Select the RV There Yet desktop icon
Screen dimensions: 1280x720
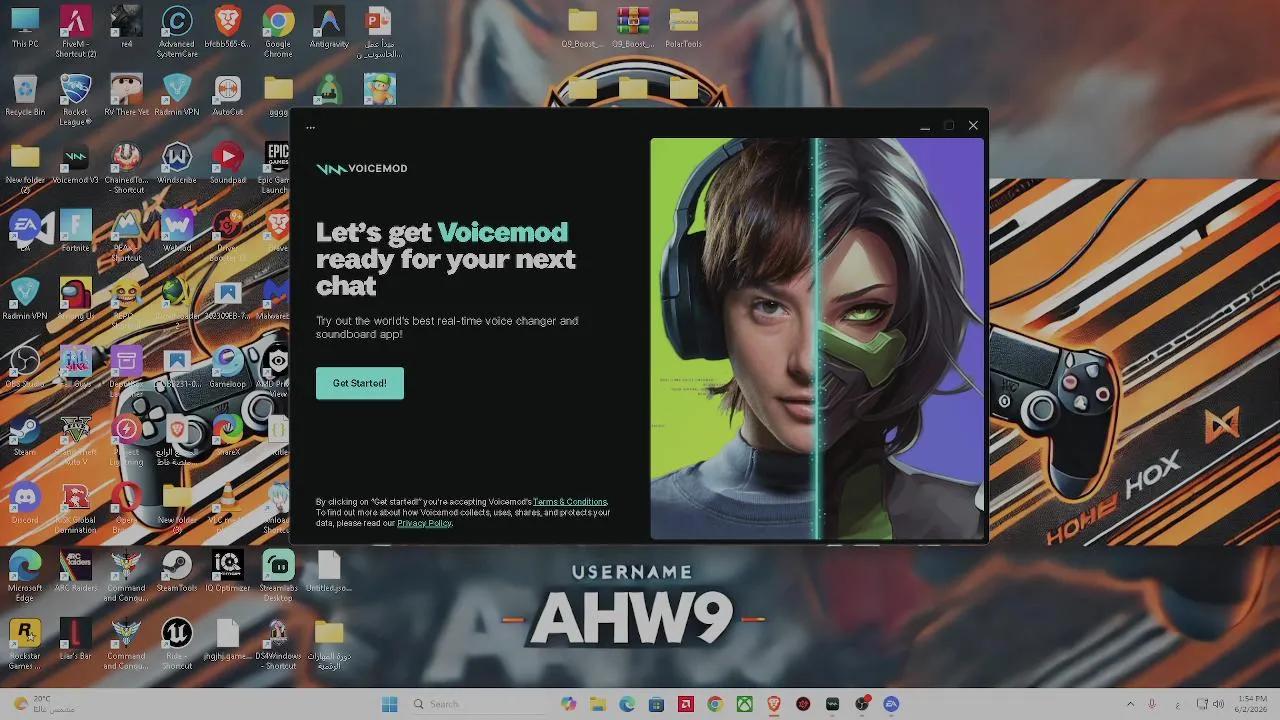[126, 96]
